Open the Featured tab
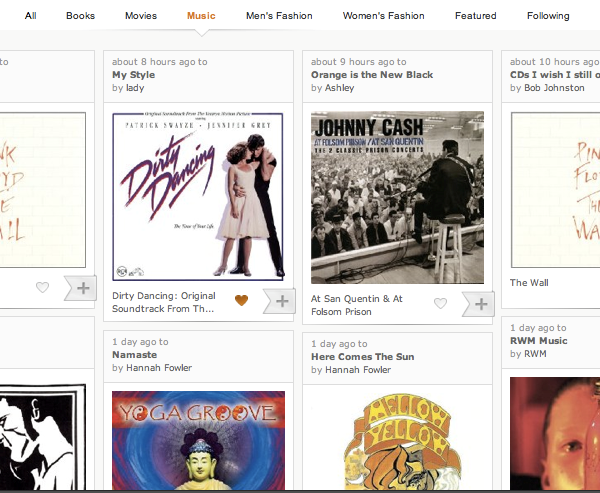The image size is (600, 493). coord(476,16)
